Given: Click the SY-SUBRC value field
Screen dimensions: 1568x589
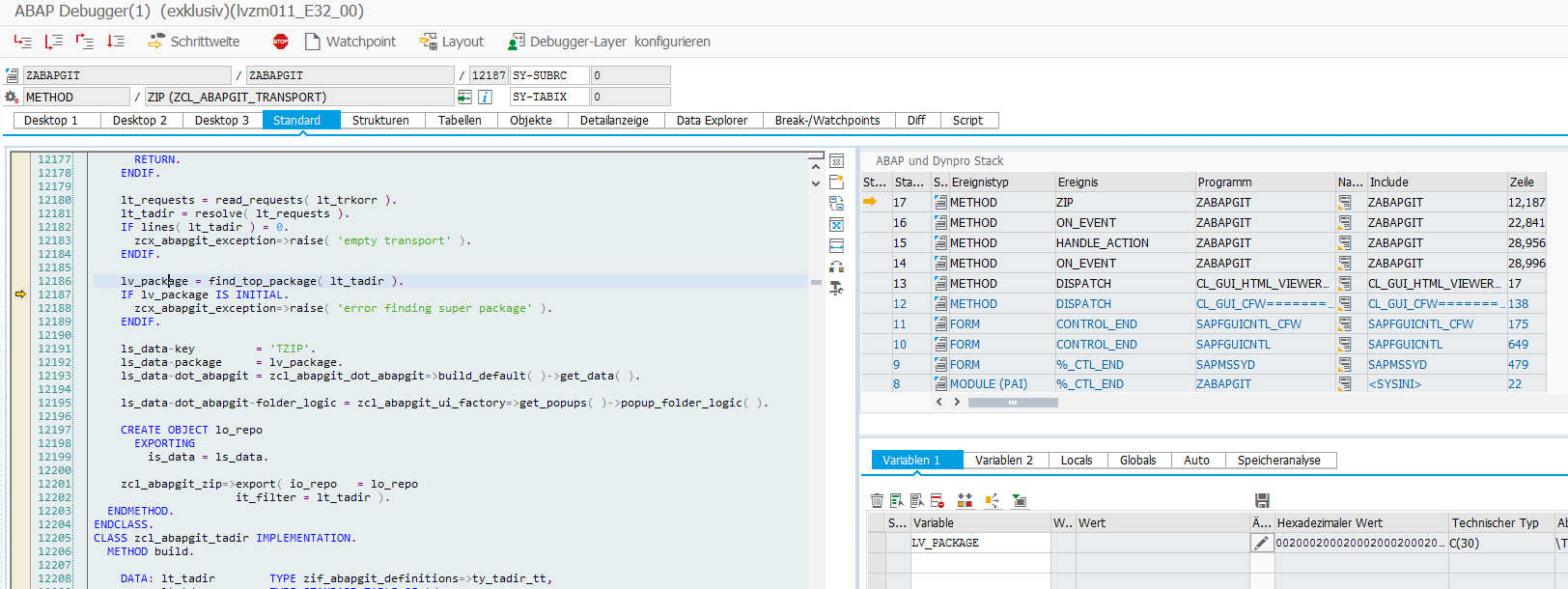Looking at the screenshot, I should tap(630, 75).
